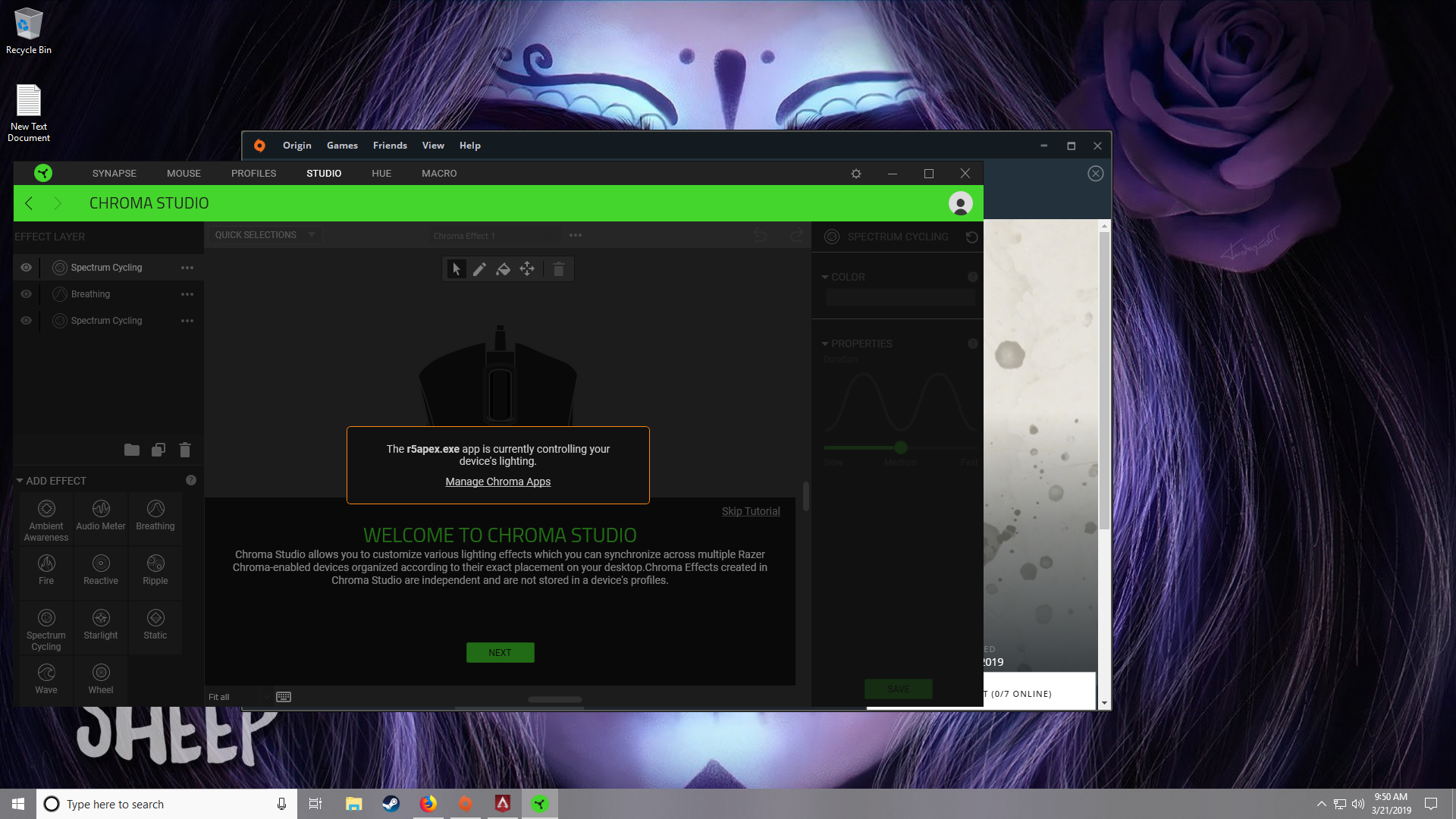
Task: Open the Hue tab
Action: [381, 174]
